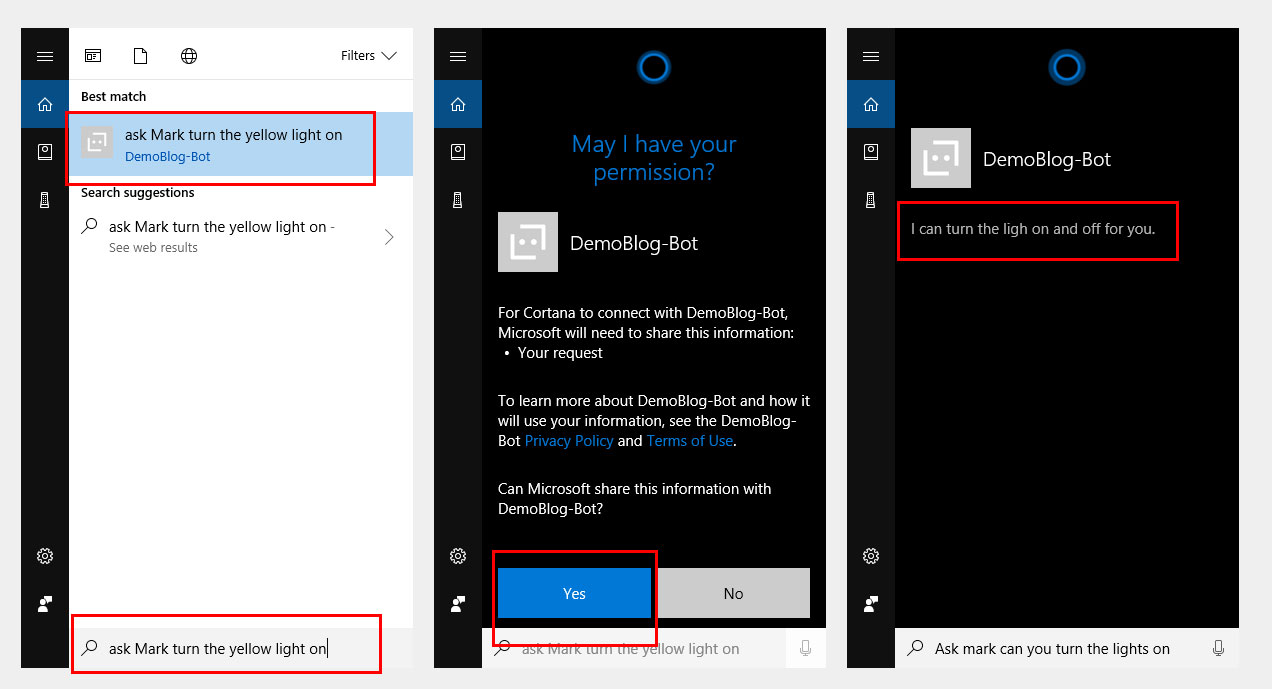Expand the web search suggestion arrow
Viewport: 1272px width, 689px height.
pyautogui.click(x=389, y=237)
